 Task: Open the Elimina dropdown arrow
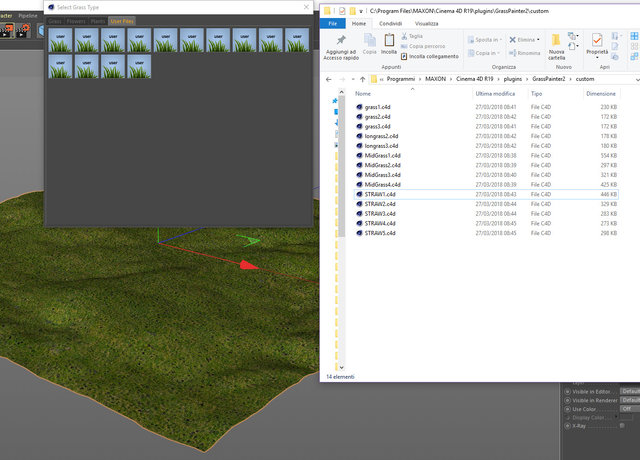pyautogui.click(x=538, y=40)
